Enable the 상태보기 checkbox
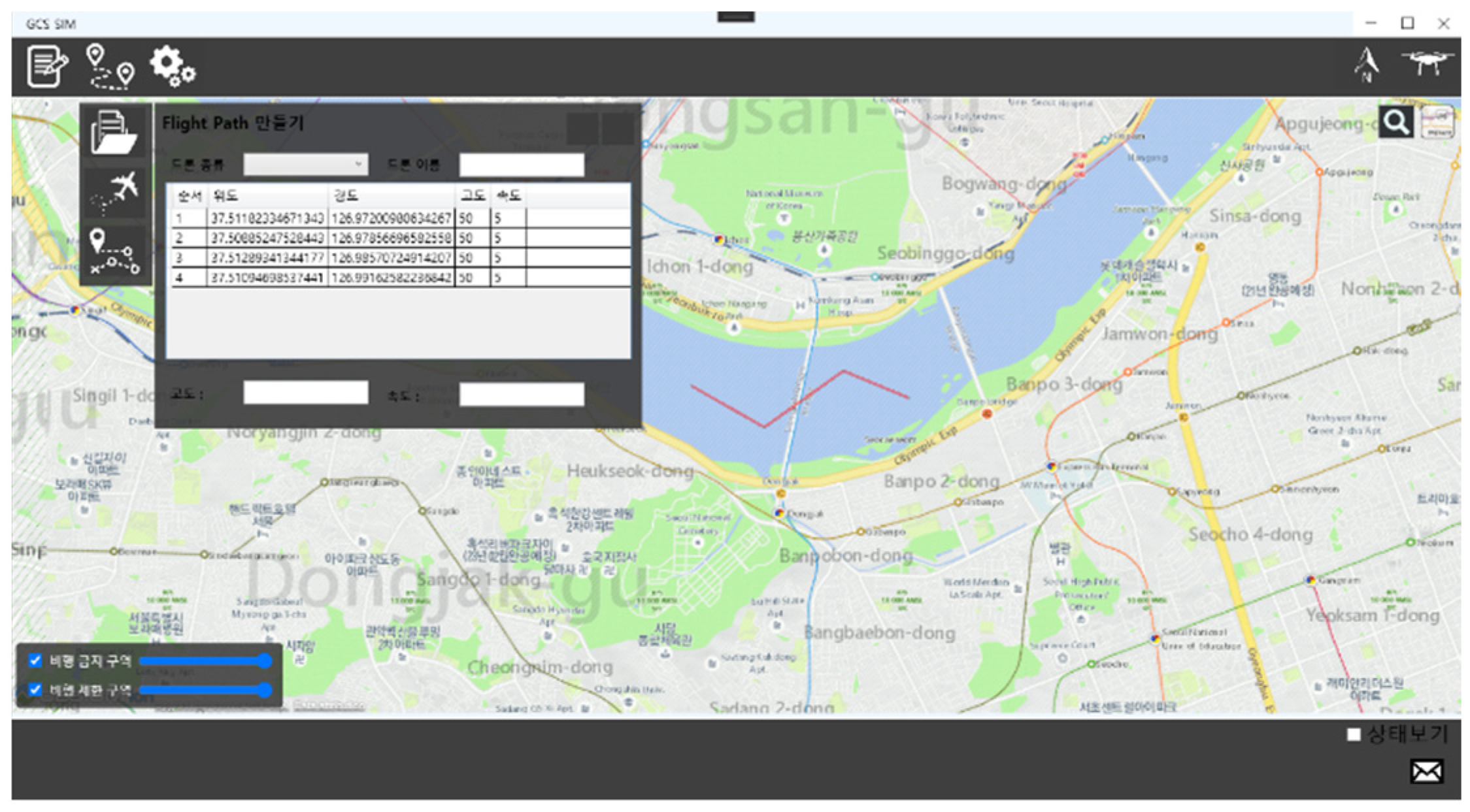Screen dimensions: 1470x812 click(x=1354, y=734)
